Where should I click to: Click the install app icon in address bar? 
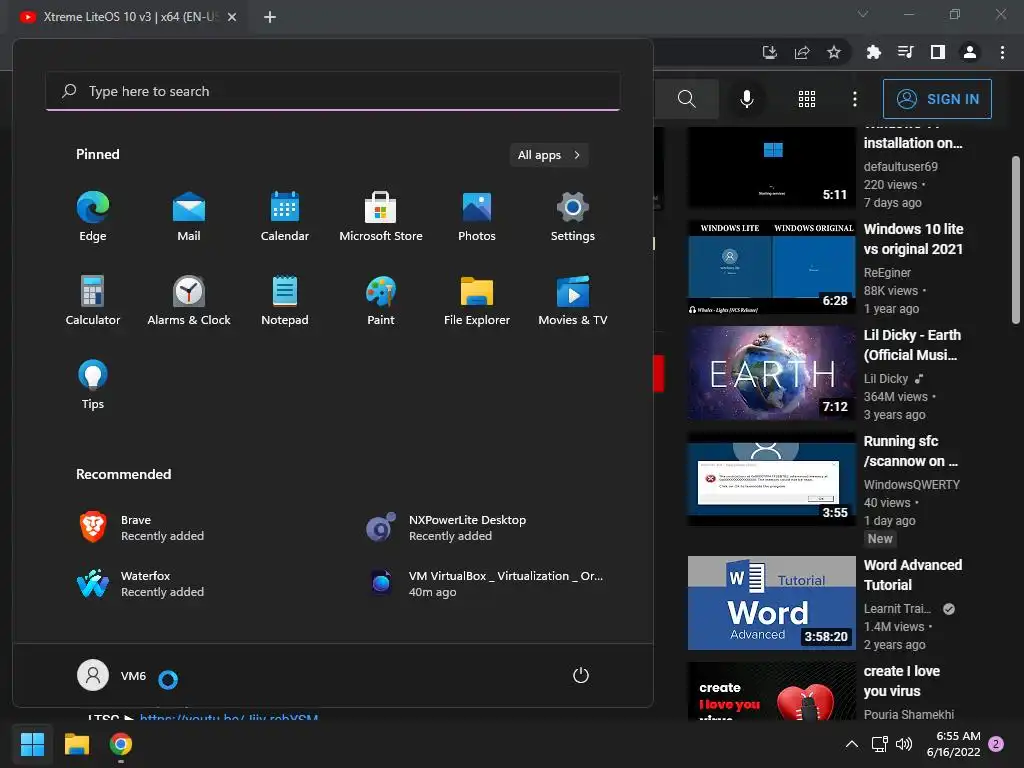click(x=770, y=52)
